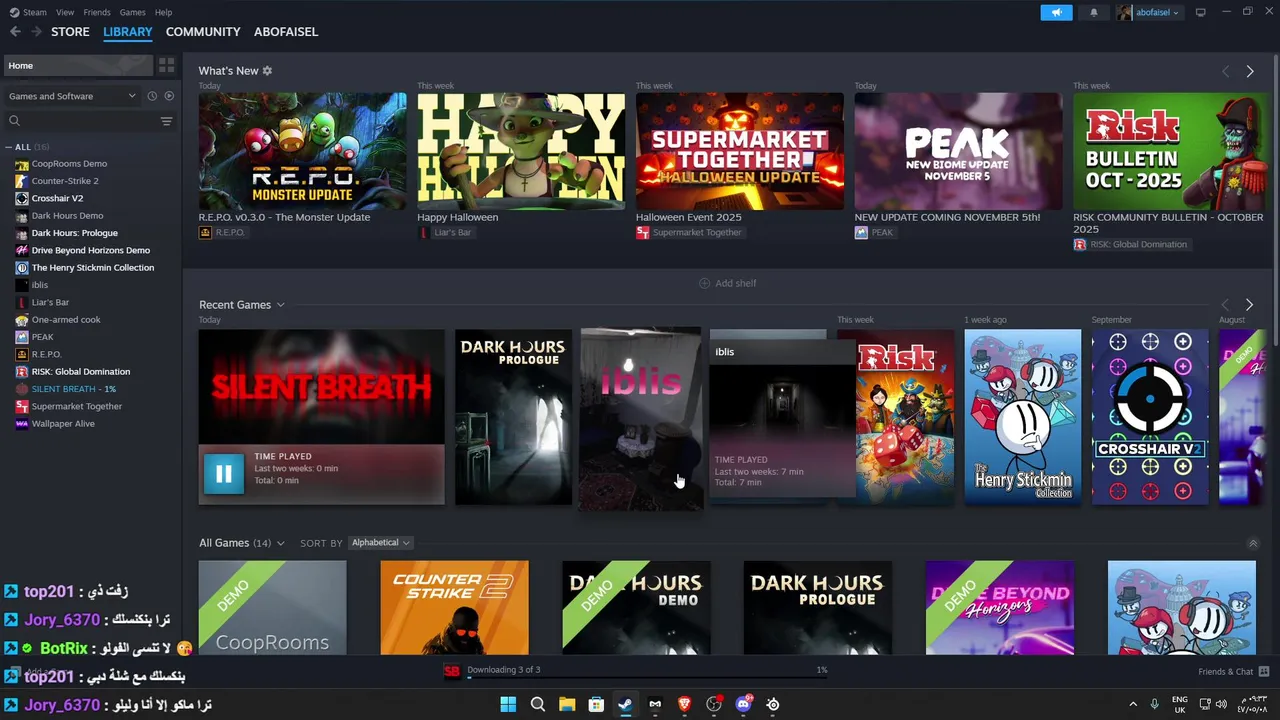The image size is (1280, 720).
Task: Pause the Silent Breath download
Action: point(223,474)
